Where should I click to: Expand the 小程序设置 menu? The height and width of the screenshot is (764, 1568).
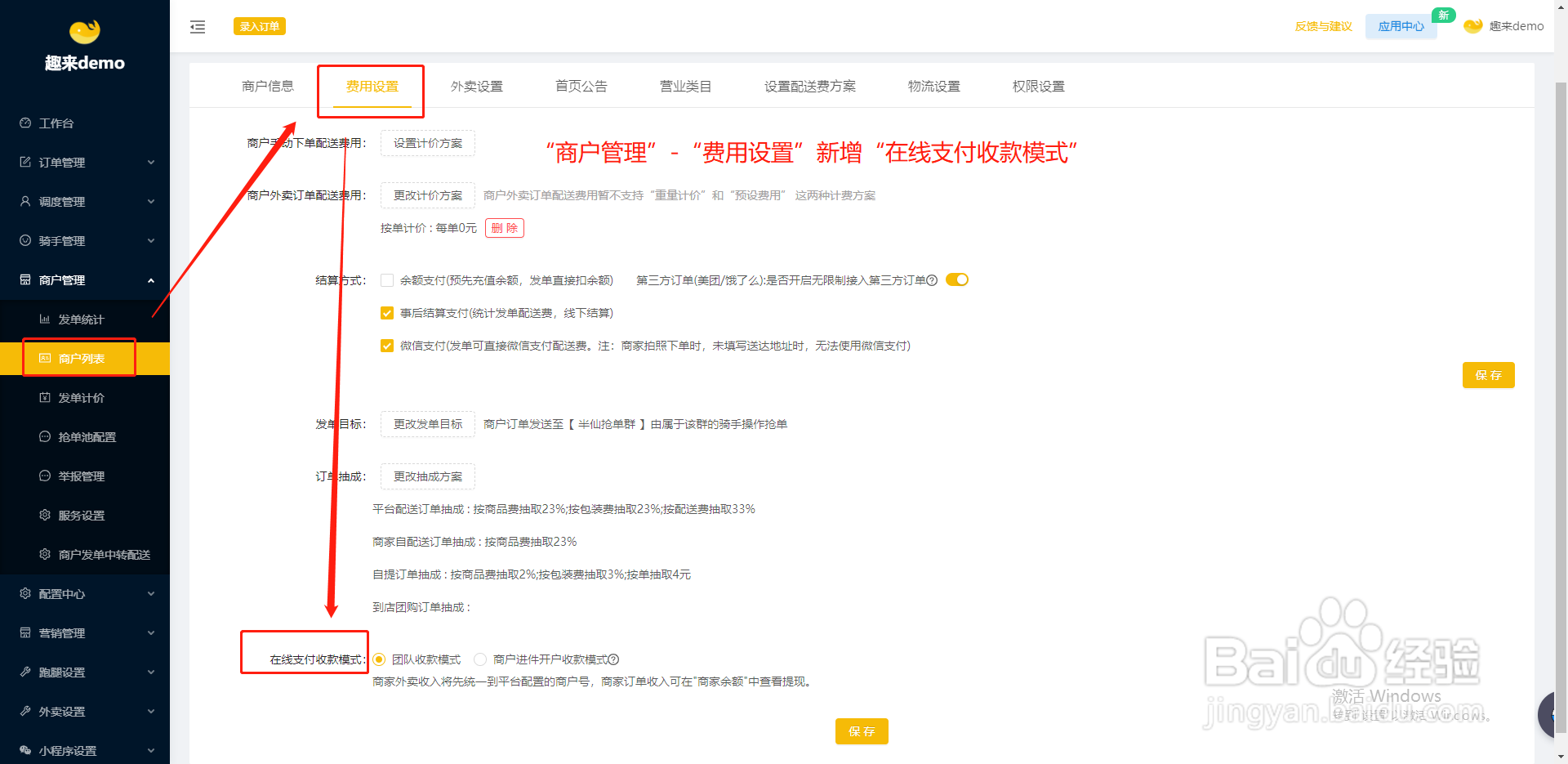click(x=150, y=750)
